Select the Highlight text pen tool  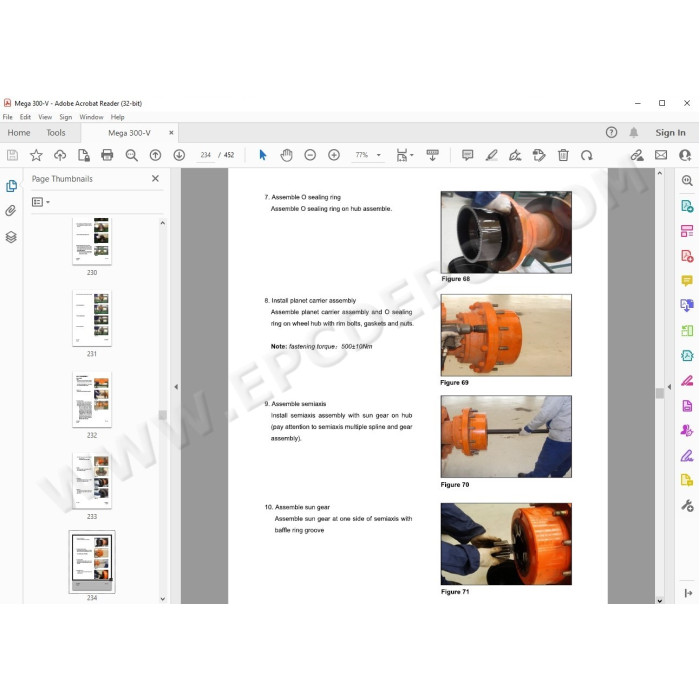[492, 155]
